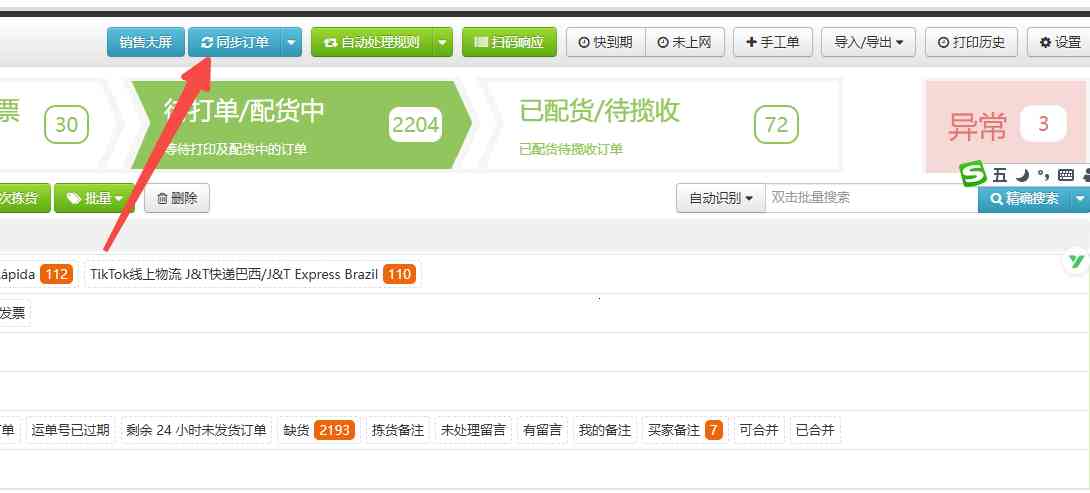1090x493 pixels.
Task: Click the 扫码响应 scan button
Action: click(x=509, y=42)
